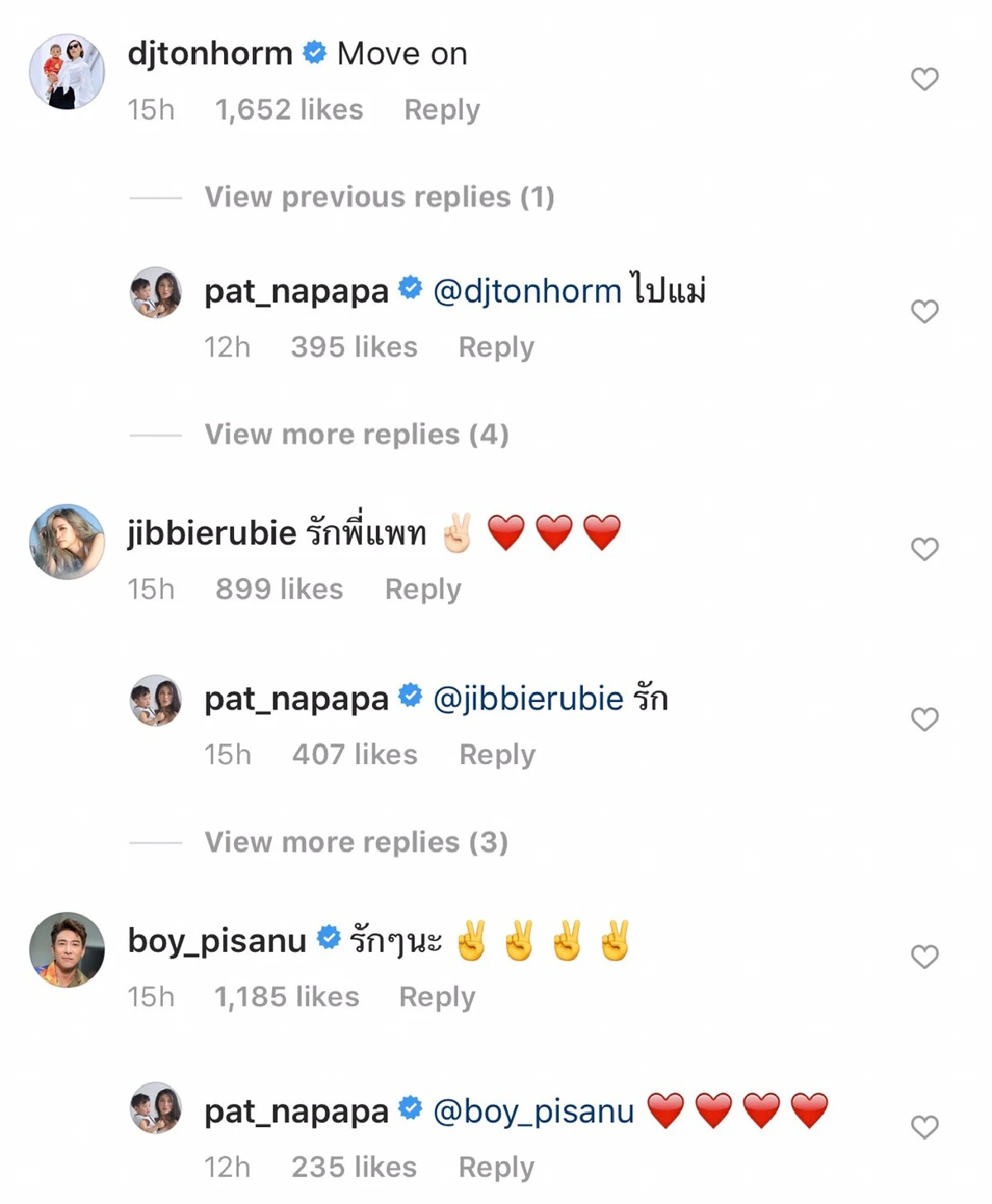Reply to djtonhorm's comment

pyautogui.click(x=441, y=110)
